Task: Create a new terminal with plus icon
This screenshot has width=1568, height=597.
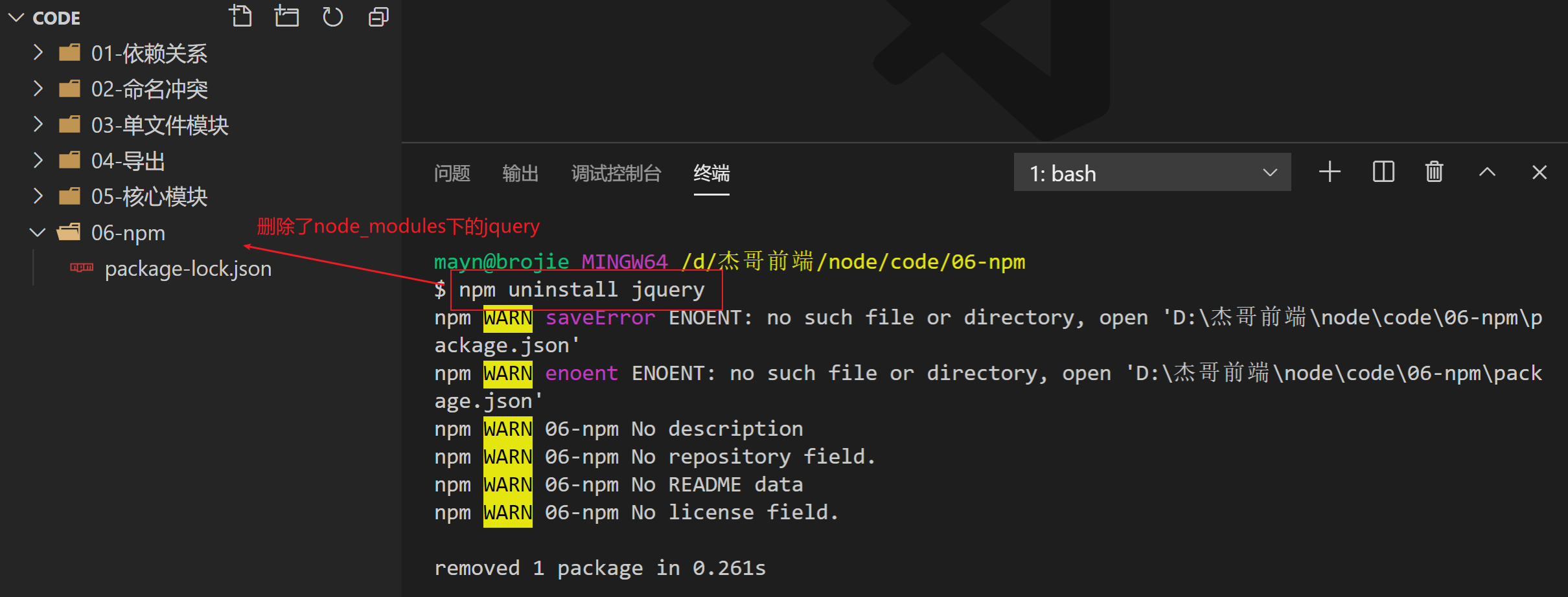Action: 1330,172
